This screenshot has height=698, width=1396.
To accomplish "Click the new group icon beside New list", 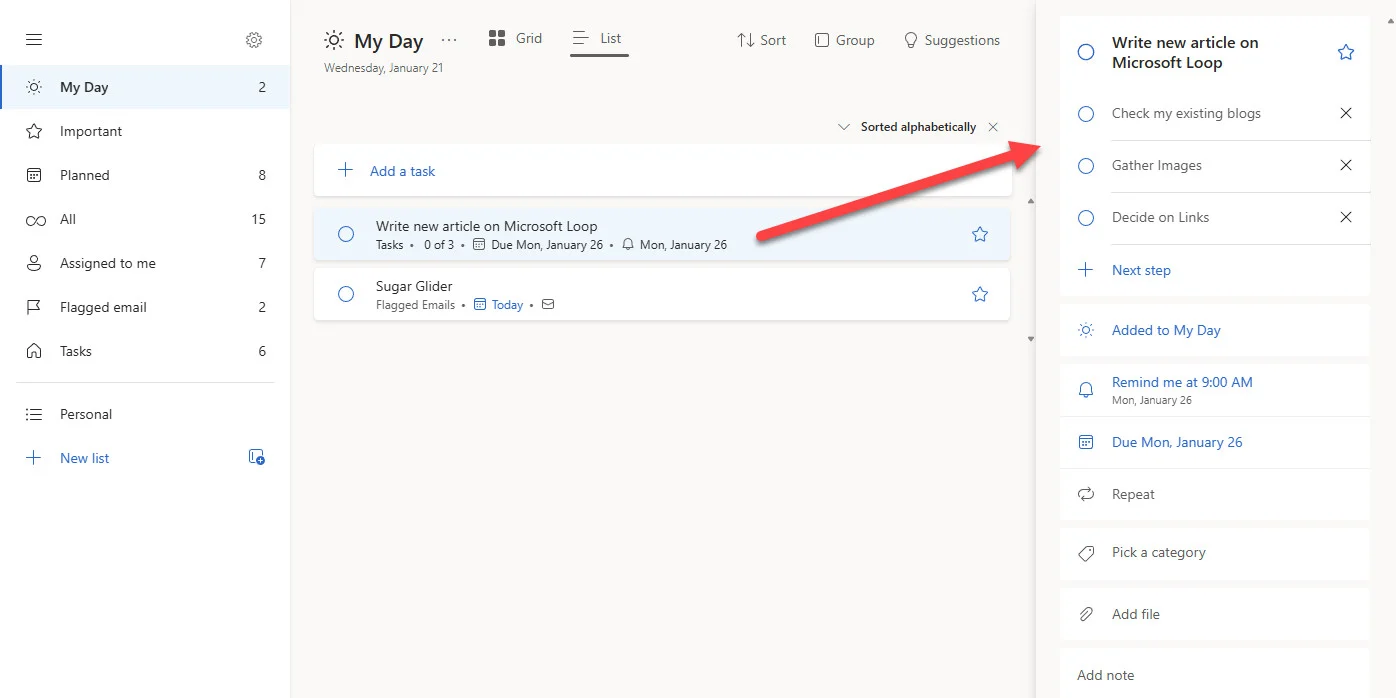I will pos(256,457).
